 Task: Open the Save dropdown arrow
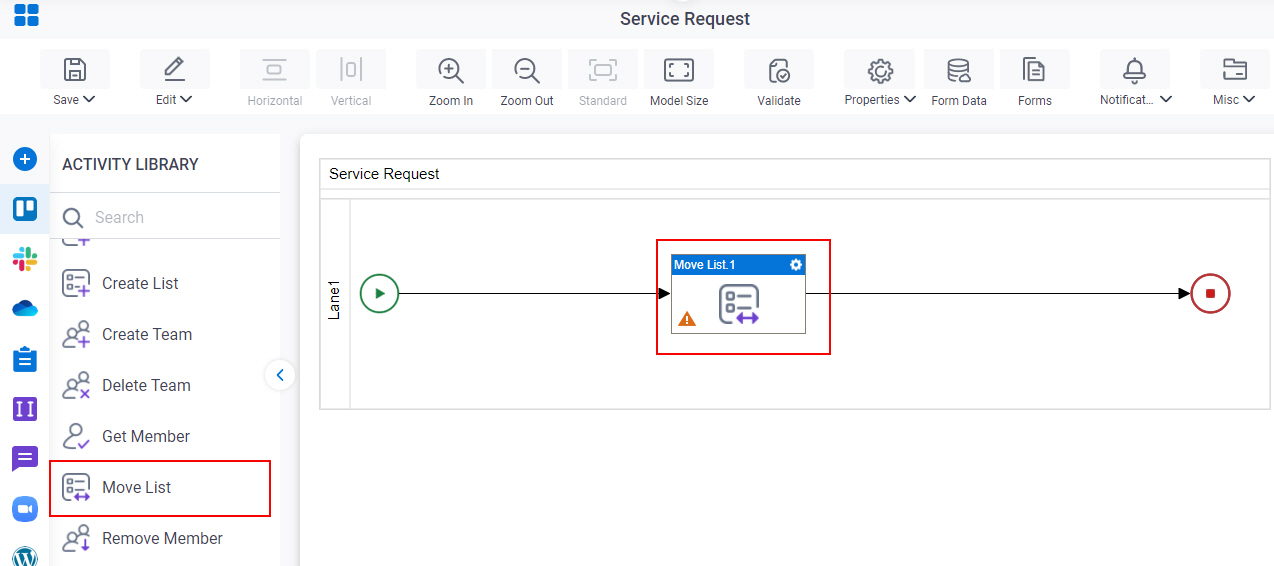[x=89, y=100]
